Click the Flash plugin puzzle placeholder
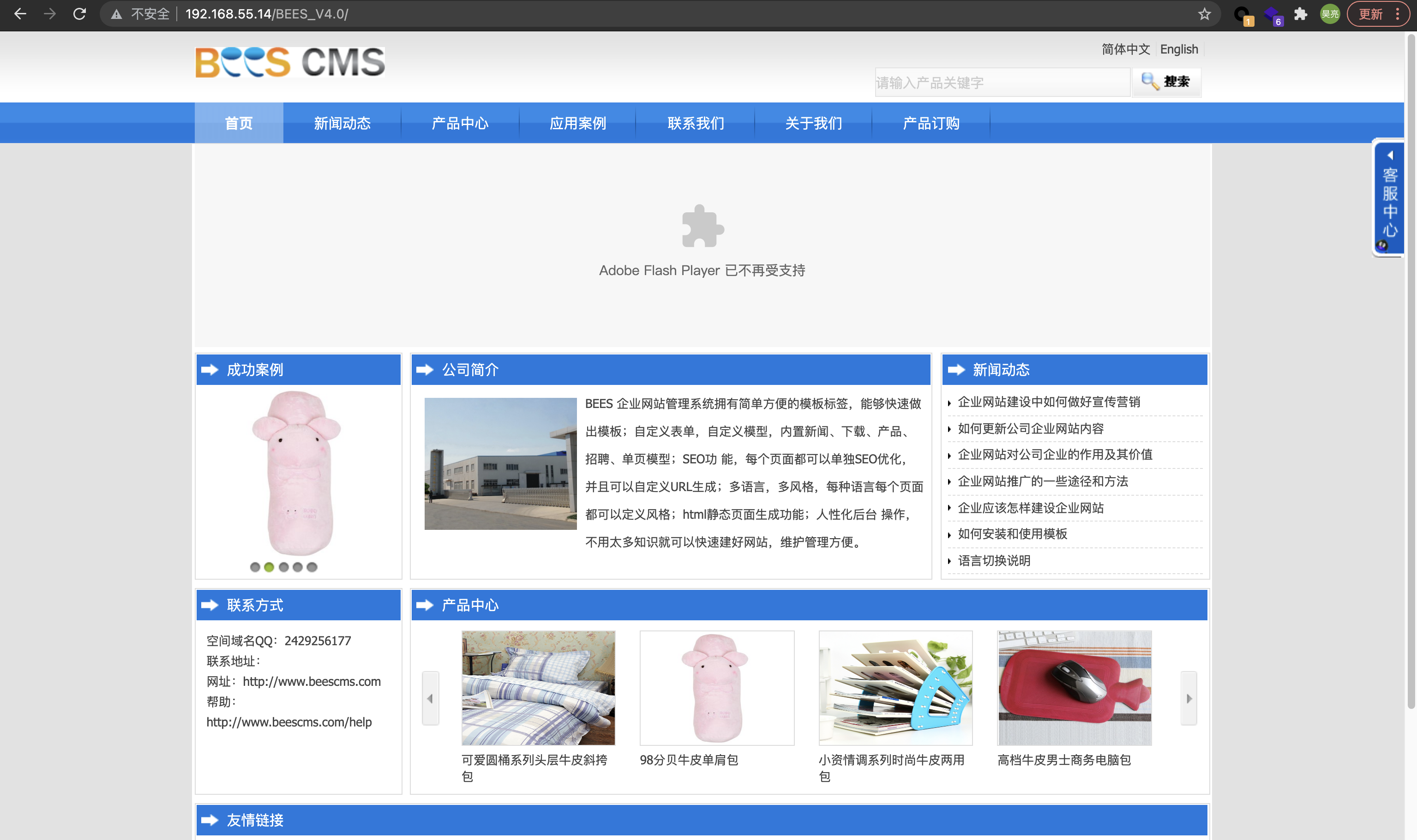 [x=702, y=226]
